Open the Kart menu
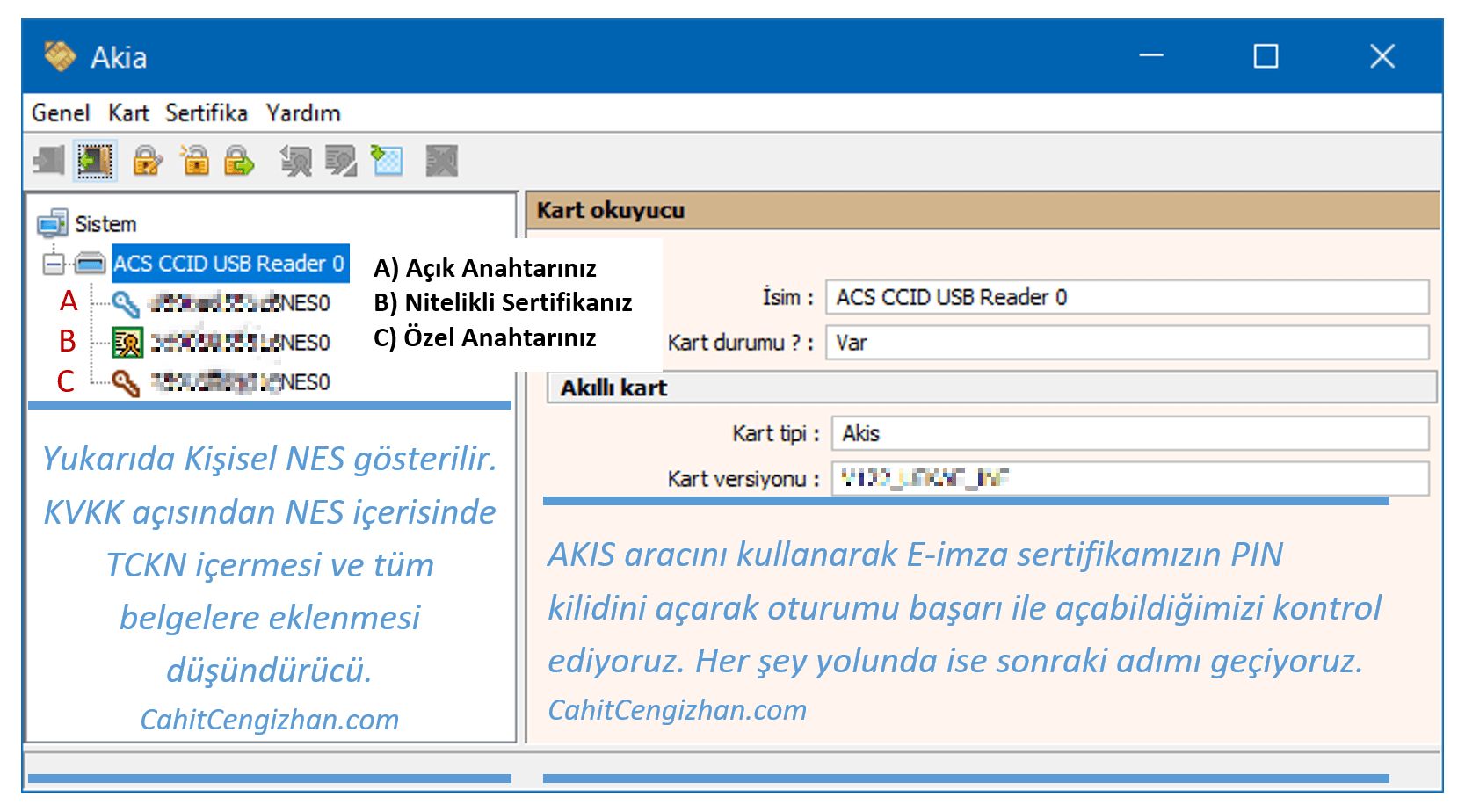Image resolution: width=1465 pixels, height=812 pixels. [x=128, y=113]
